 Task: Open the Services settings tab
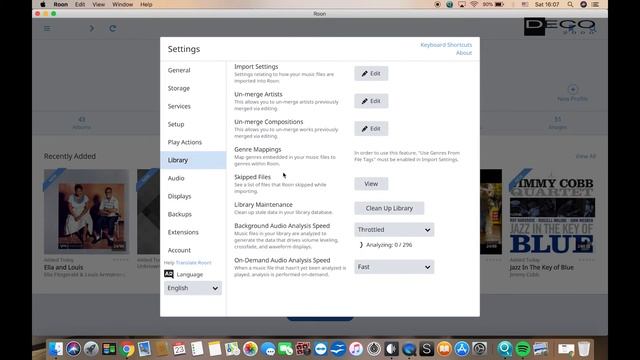point(193,106)
